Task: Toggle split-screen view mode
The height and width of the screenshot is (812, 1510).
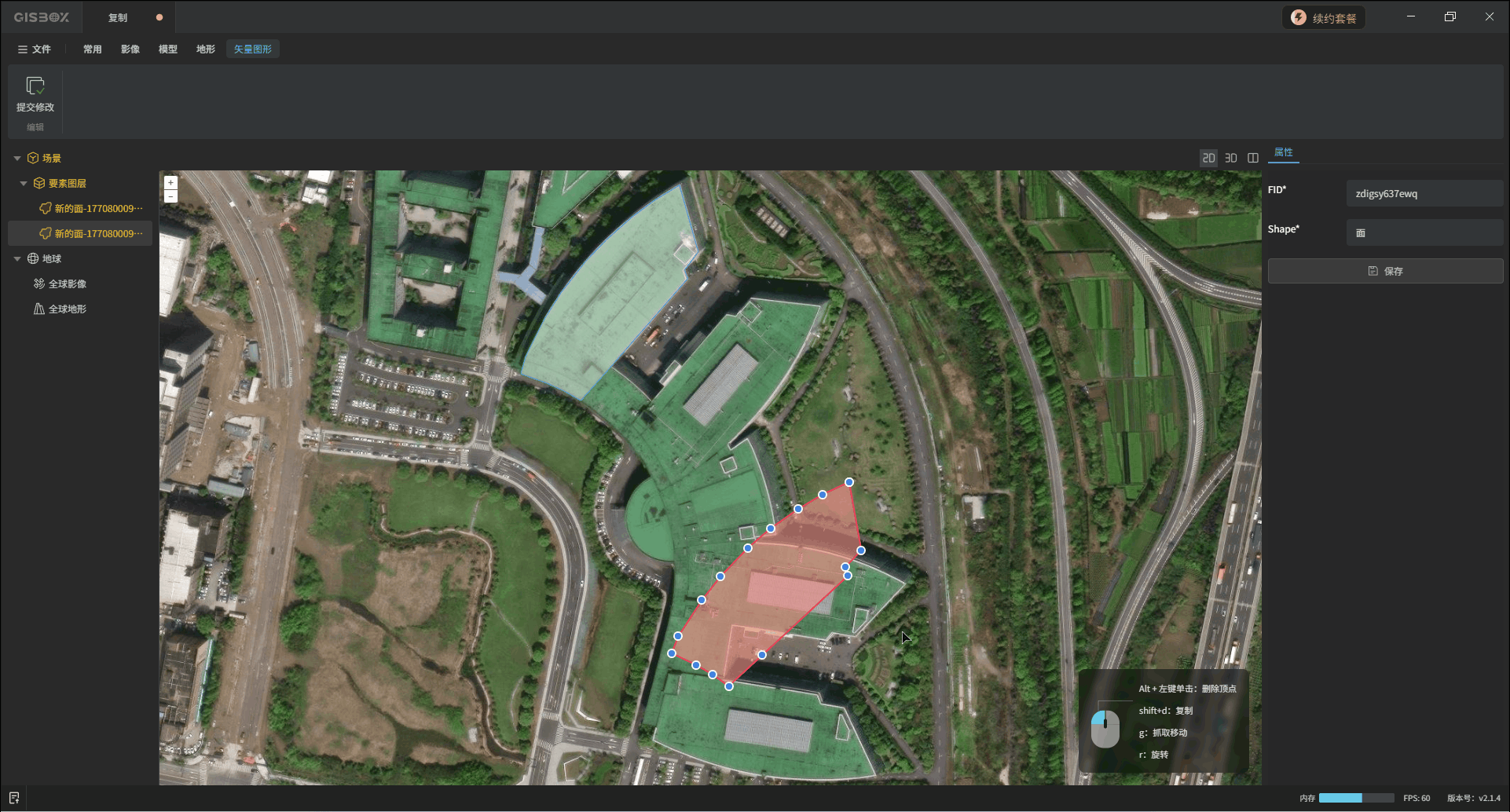Action: click(x=1253, y=158)
